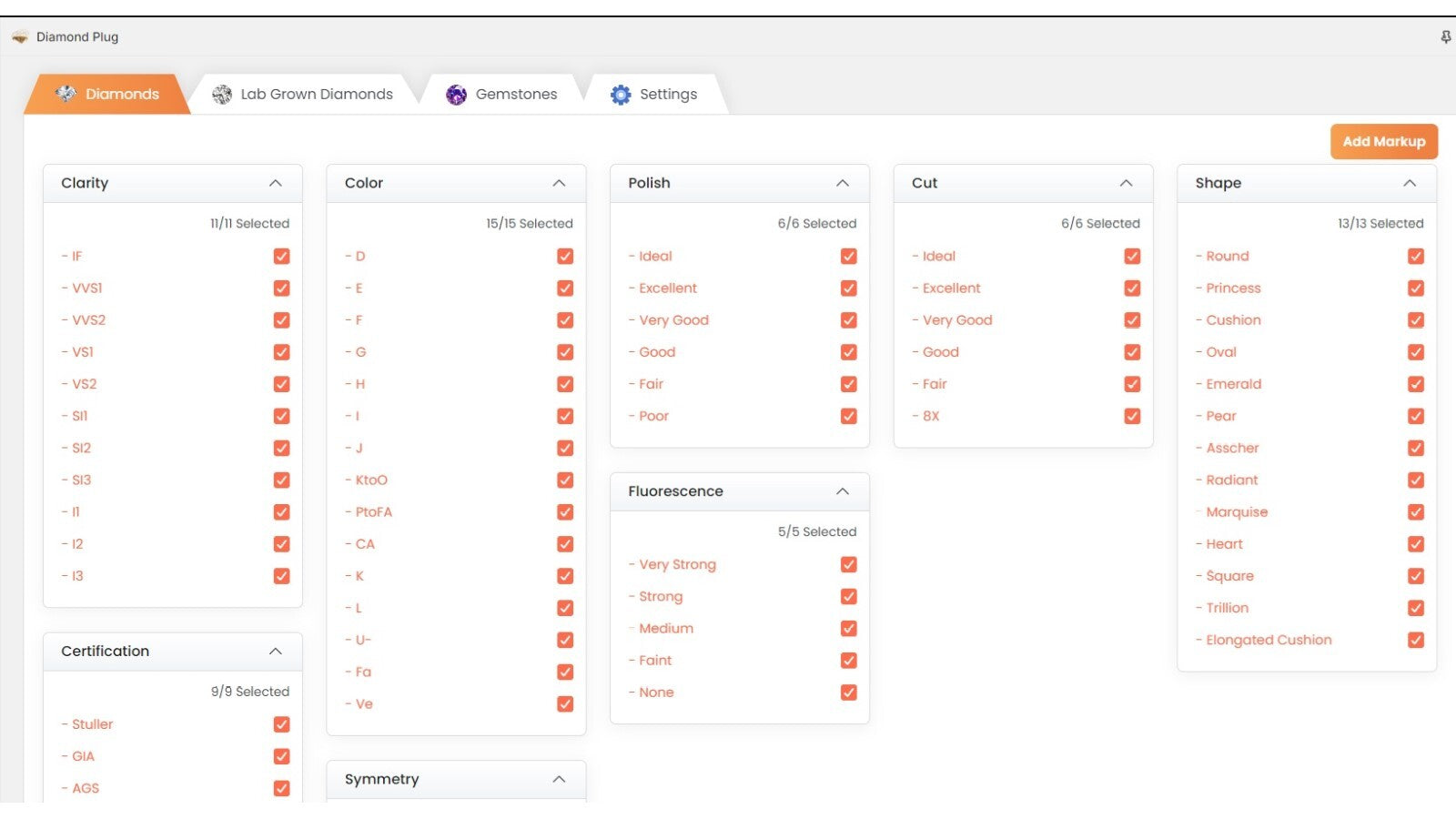Click the 'Radiant' shape label
1456x819 pixels.
point(1231,480)
